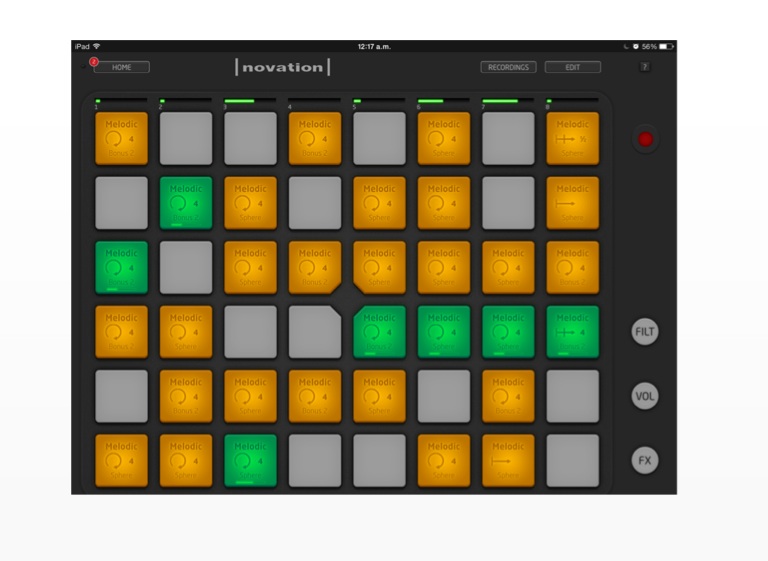The image size is (768, 561).
Task: Stop the green Melodic pad in column 3
Action: pos(250,460)
